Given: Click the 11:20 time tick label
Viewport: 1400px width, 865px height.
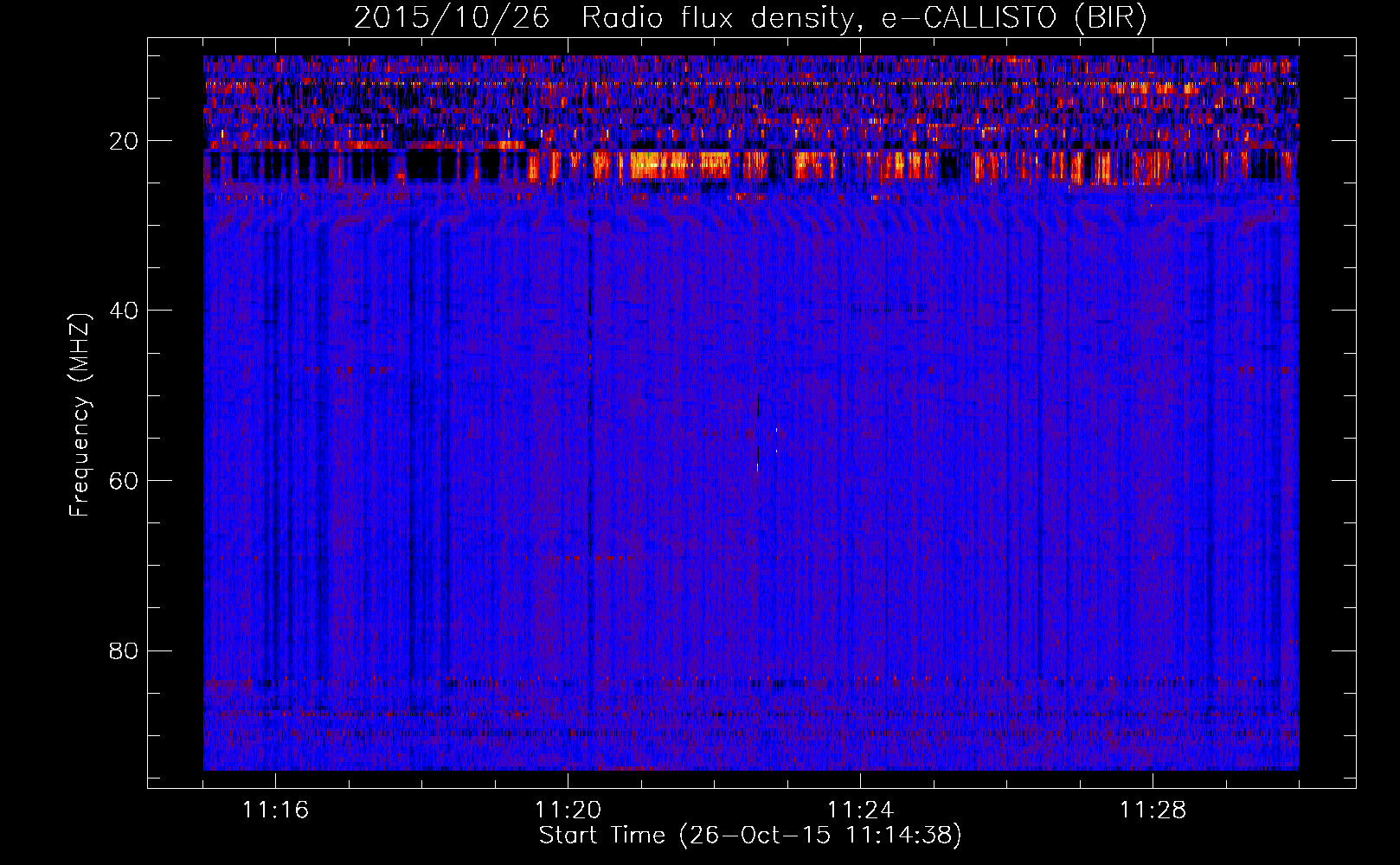Looking at the screenshot, I should point(568,811).
